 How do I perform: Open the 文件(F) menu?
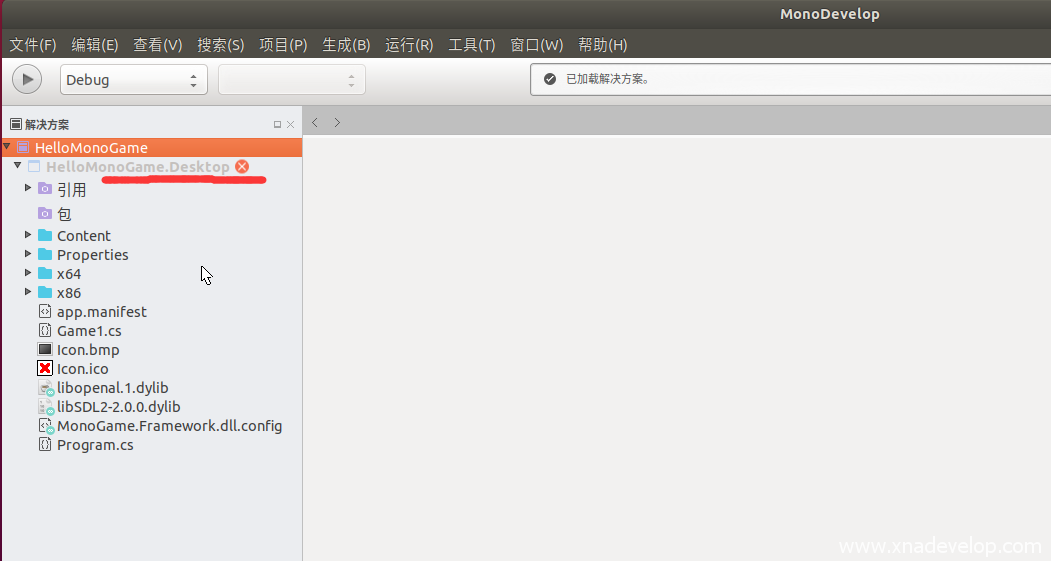33,45
